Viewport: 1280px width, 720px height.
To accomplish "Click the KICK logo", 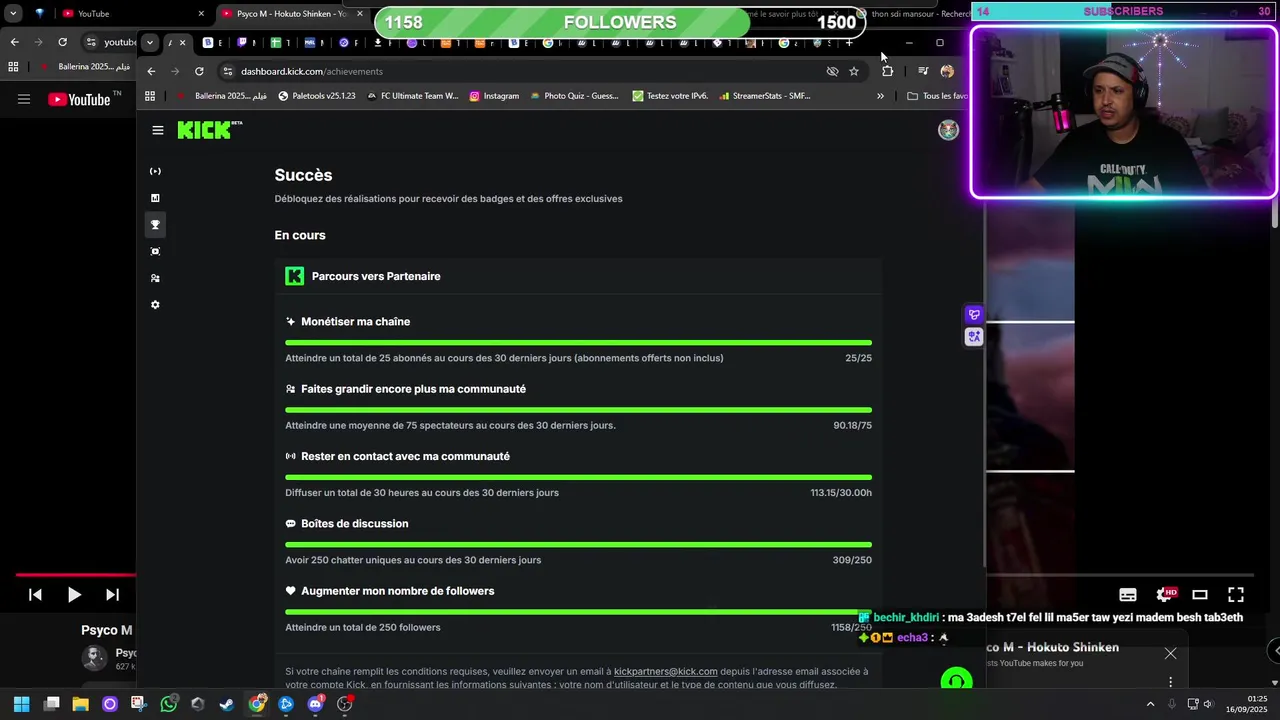I will (x=209, y=130).
